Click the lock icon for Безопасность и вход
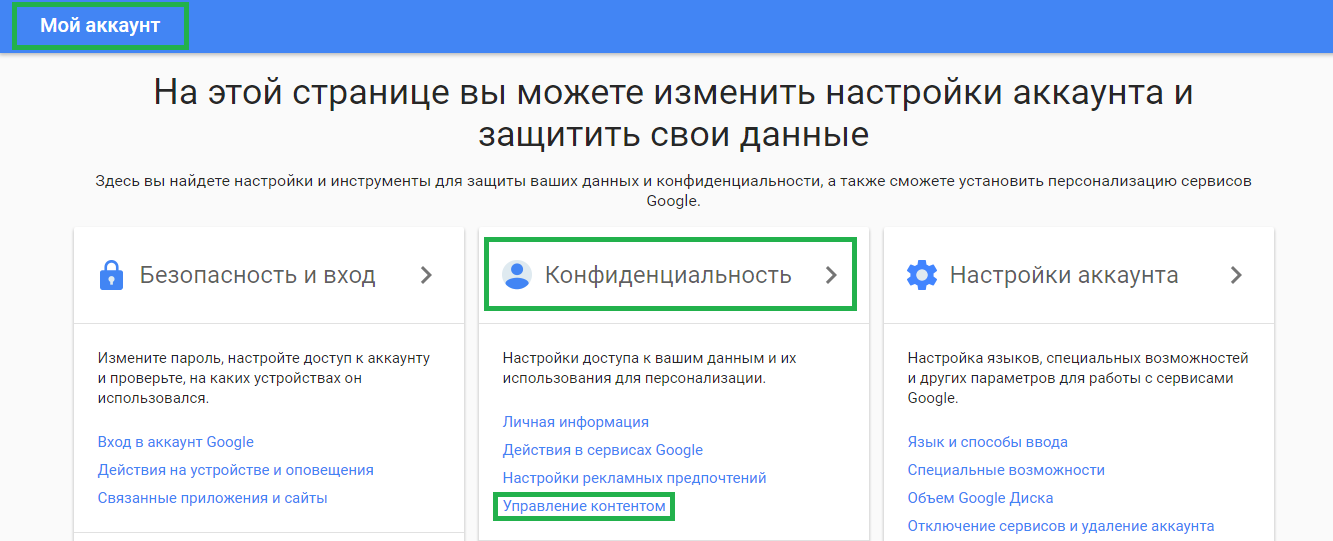 [x=111, y=275]
